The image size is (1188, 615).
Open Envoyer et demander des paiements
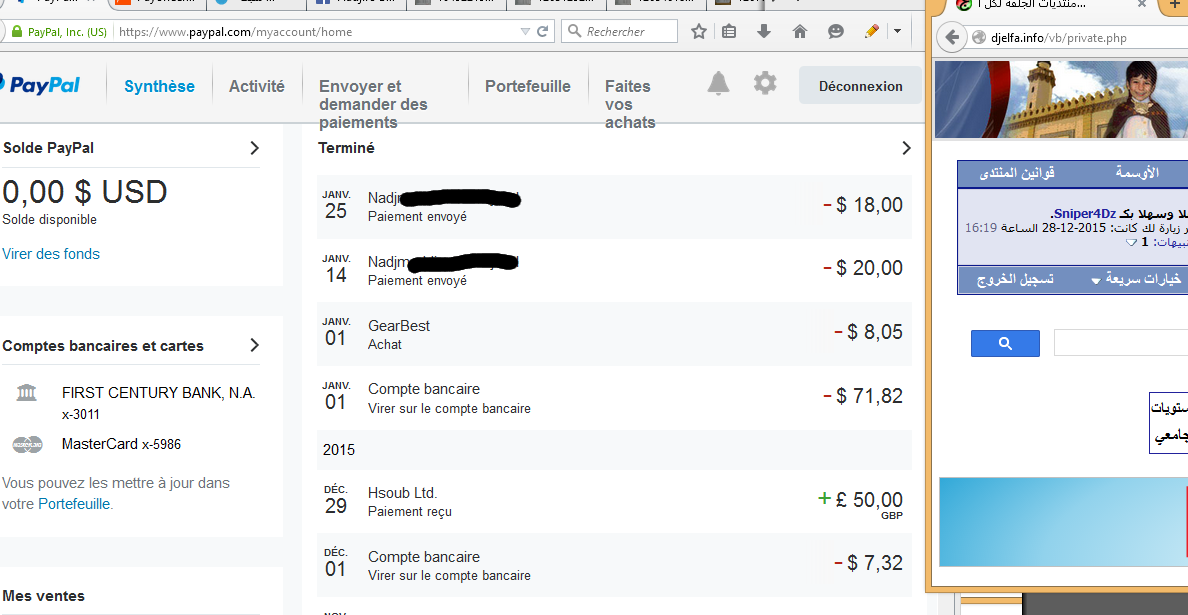click(374, 105)
